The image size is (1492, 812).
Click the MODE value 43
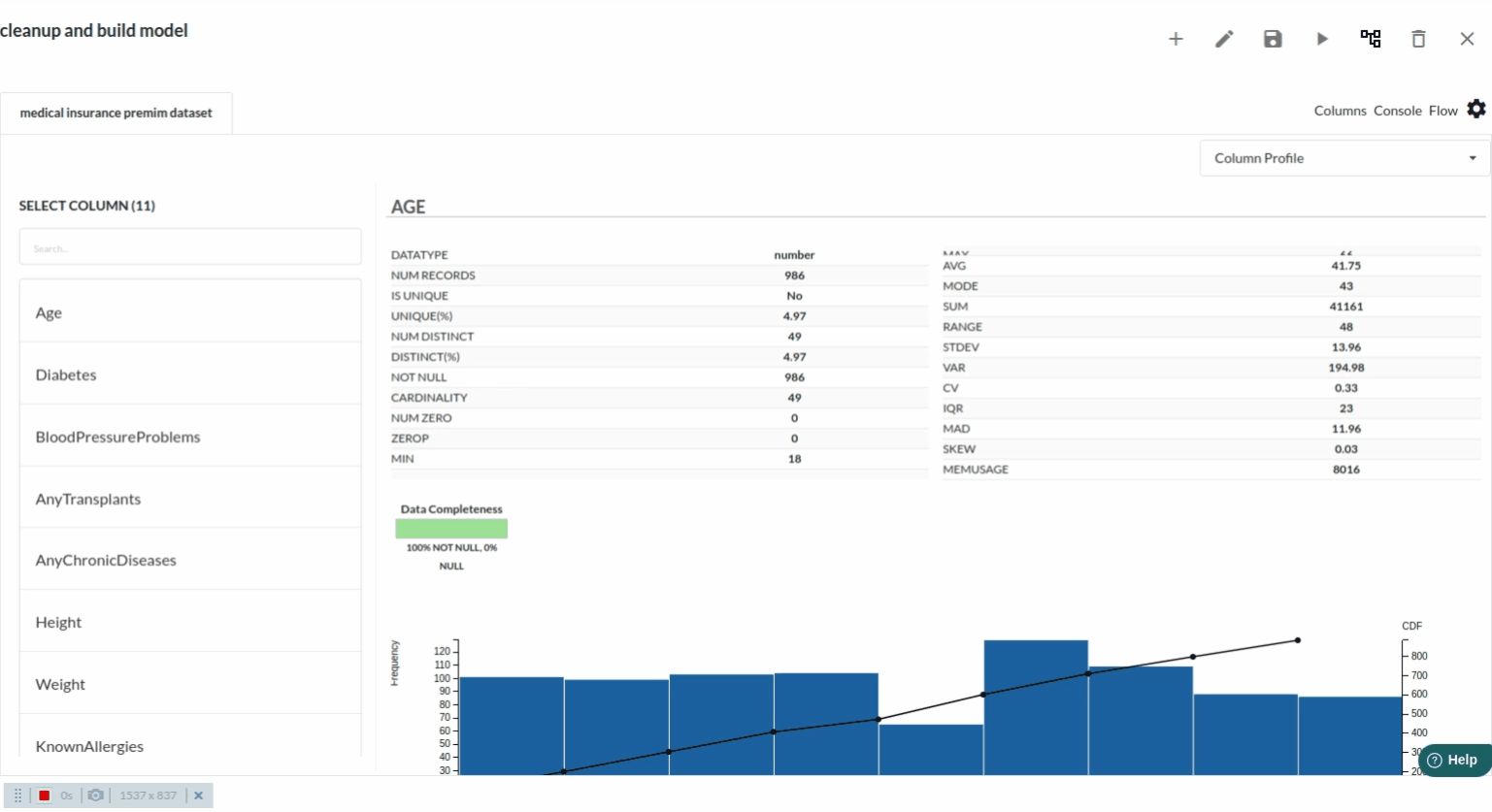1346,286
